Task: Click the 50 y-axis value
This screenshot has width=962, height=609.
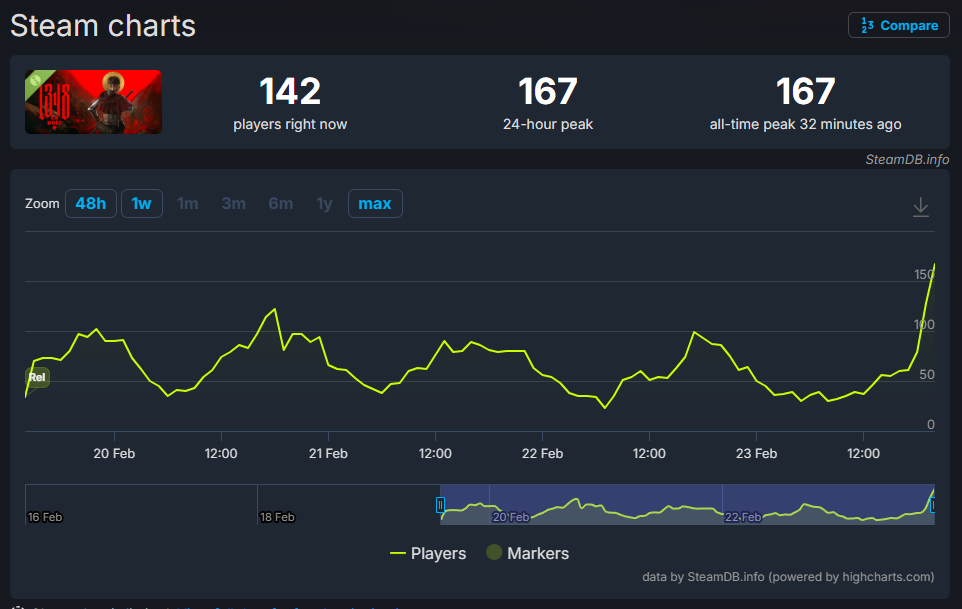Action: (x=927, y=374)
